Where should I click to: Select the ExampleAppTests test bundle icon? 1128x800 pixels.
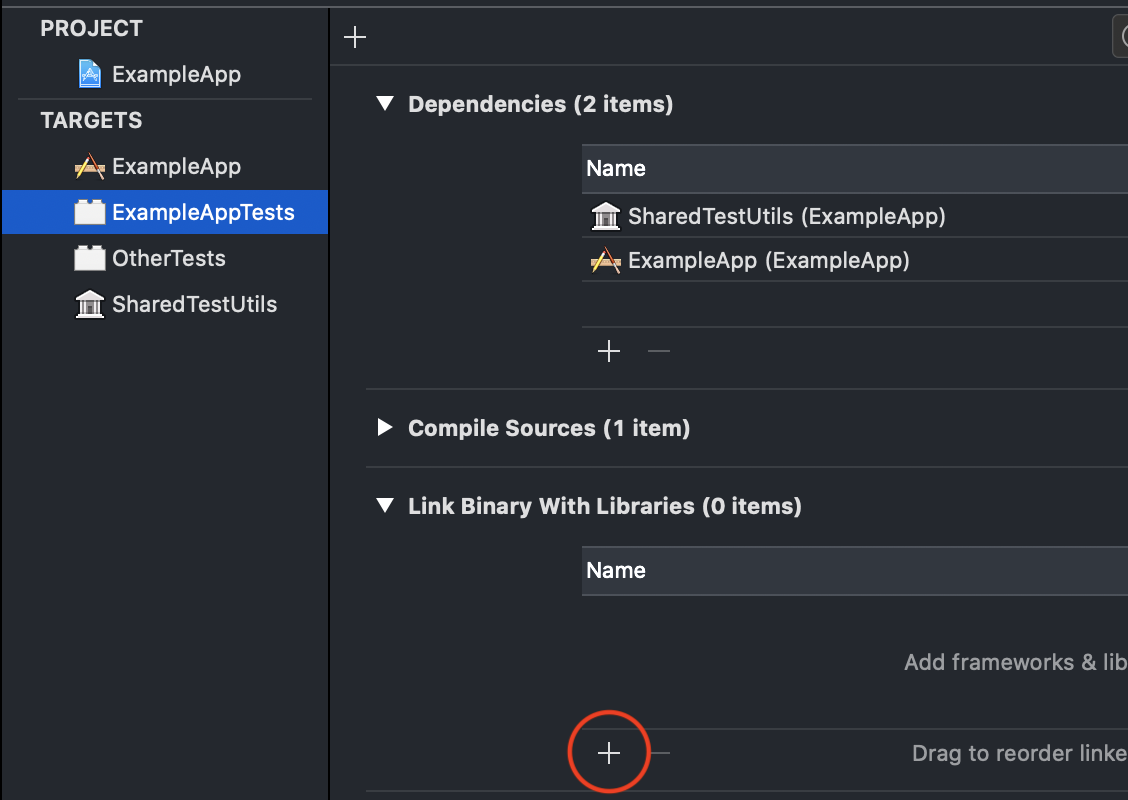click(89, 212)
